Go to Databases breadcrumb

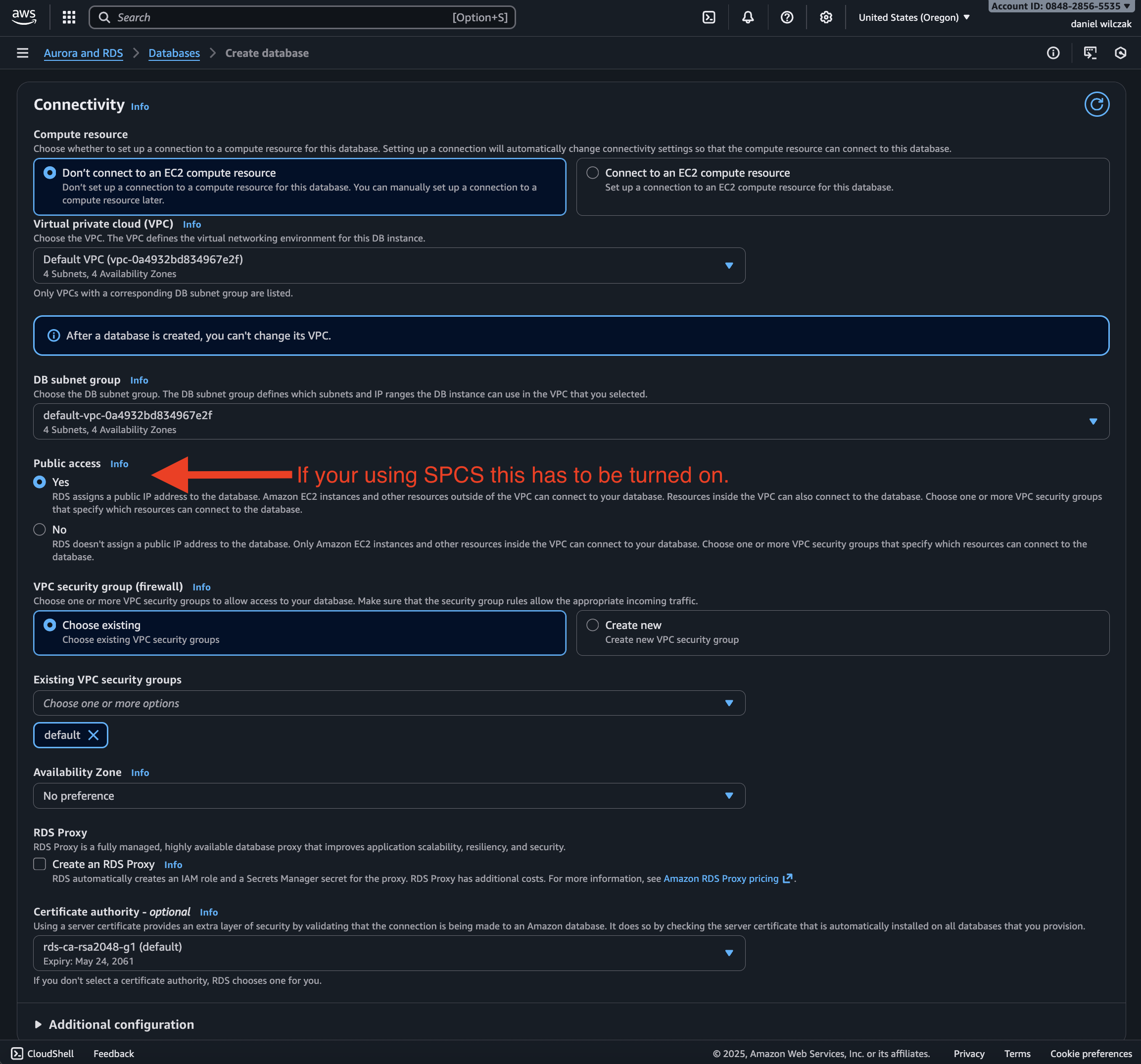(174, 53)
